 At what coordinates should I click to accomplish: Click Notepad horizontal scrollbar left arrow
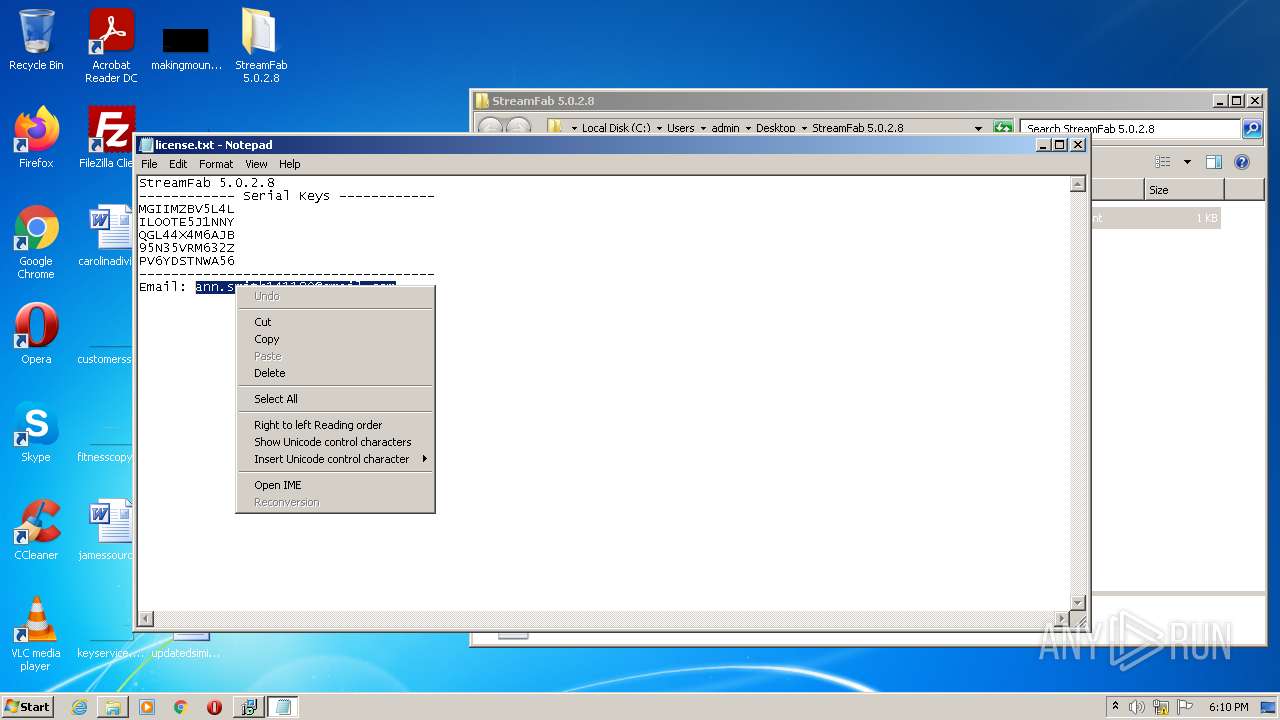point(146,619)
